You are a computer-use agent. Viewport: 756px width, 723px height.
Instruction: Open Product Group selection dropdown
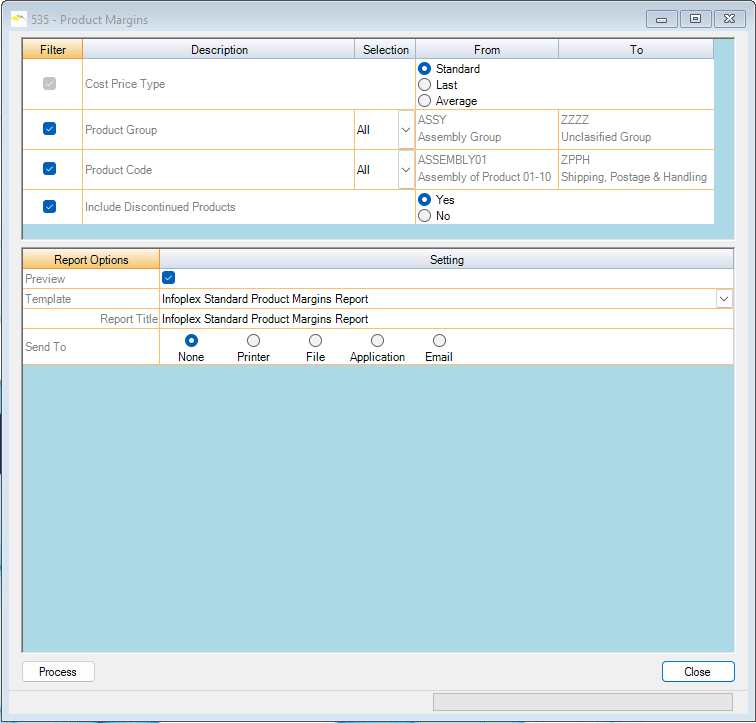click(x=406, y=130)
